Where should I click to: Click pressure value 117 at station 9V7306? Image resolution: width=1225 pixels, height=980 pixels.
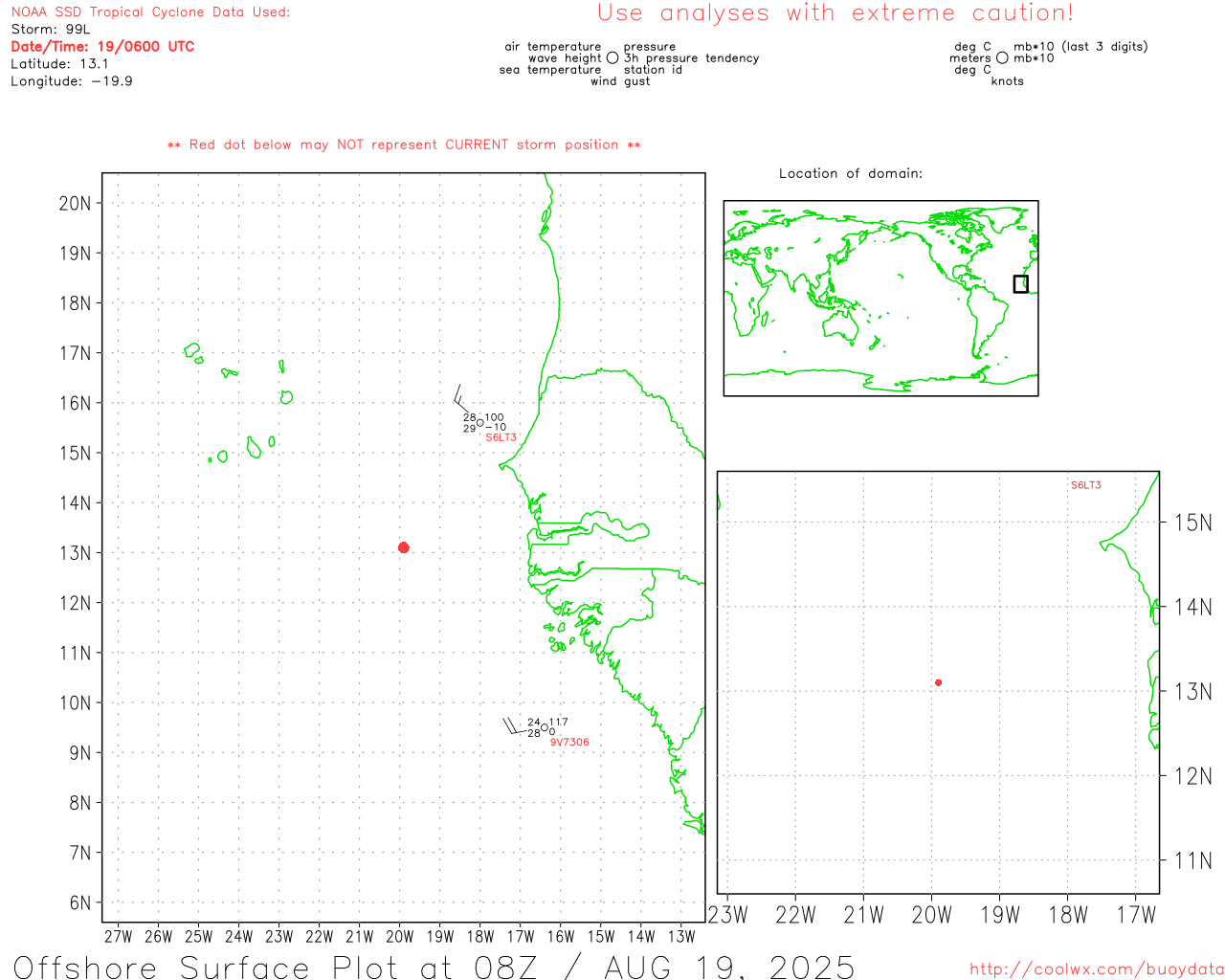click(559, 723)
